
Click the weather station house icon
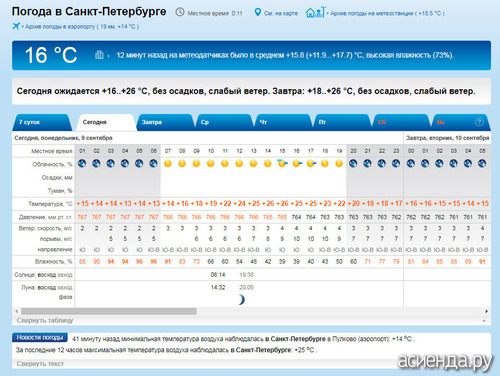(x=315, y=12)
